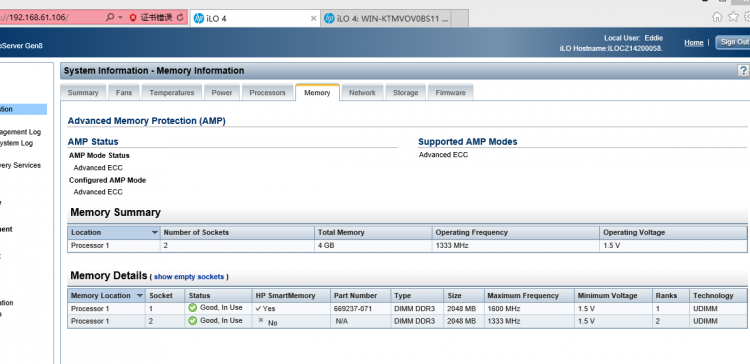Click the SmartMemory Yes checkmark icon
Image resolution: width=750 pixels, height=364 pixels.
(x=258, y=309)
